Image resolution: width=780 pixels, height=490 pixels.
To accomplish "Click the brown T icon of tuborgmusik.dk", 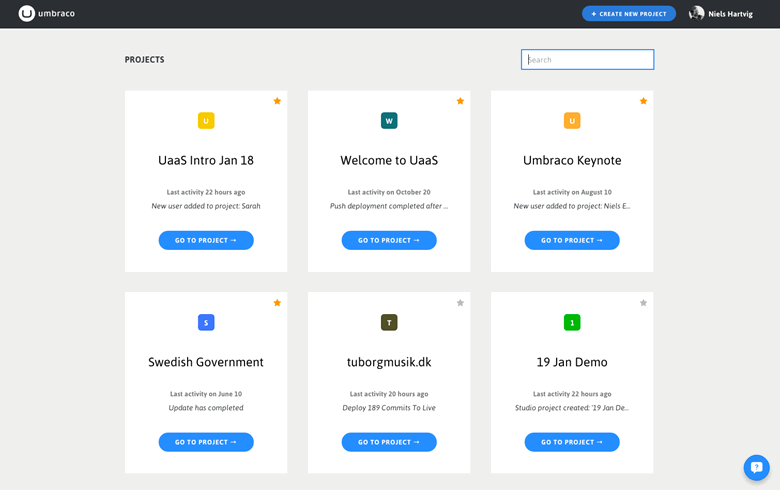I will [389, 322].
